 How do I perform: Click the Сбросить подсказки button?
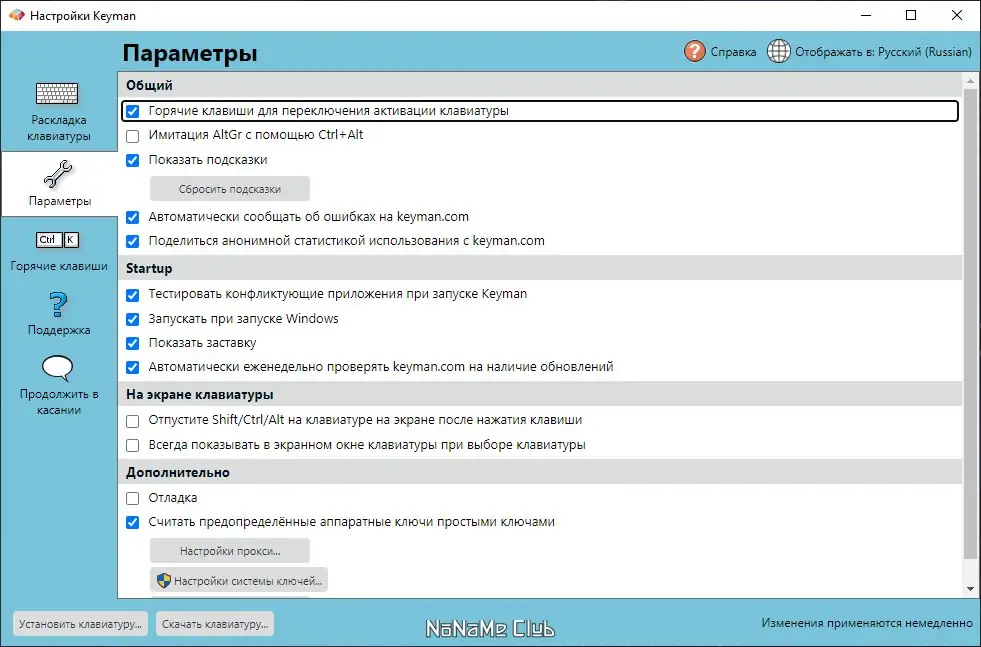point(229,188)
